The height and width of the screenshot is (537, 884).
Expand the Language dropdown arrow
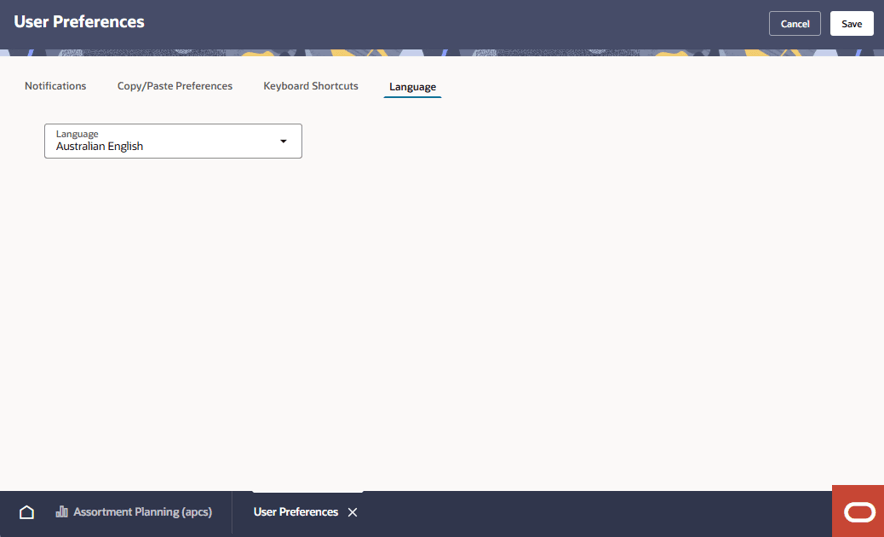[283, 141]
